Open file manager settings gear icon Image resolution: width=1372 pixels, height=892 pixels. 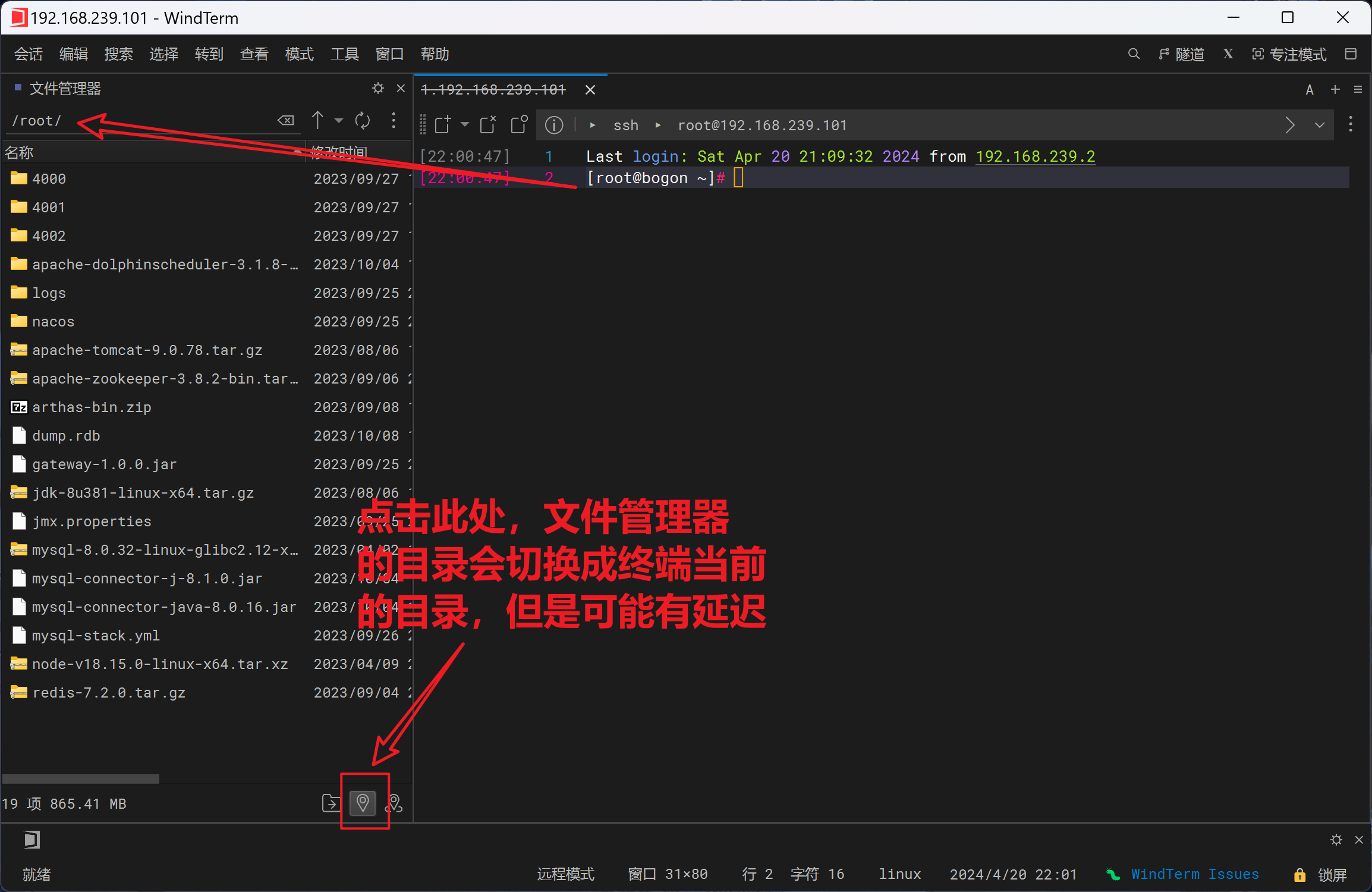point(378,89)
